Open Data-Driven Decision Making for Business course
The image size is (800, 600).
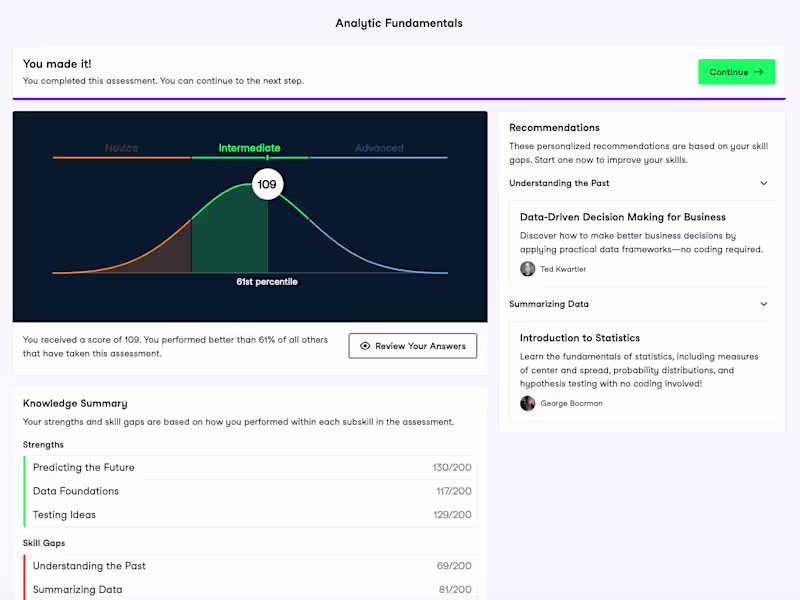coord(622,217)
